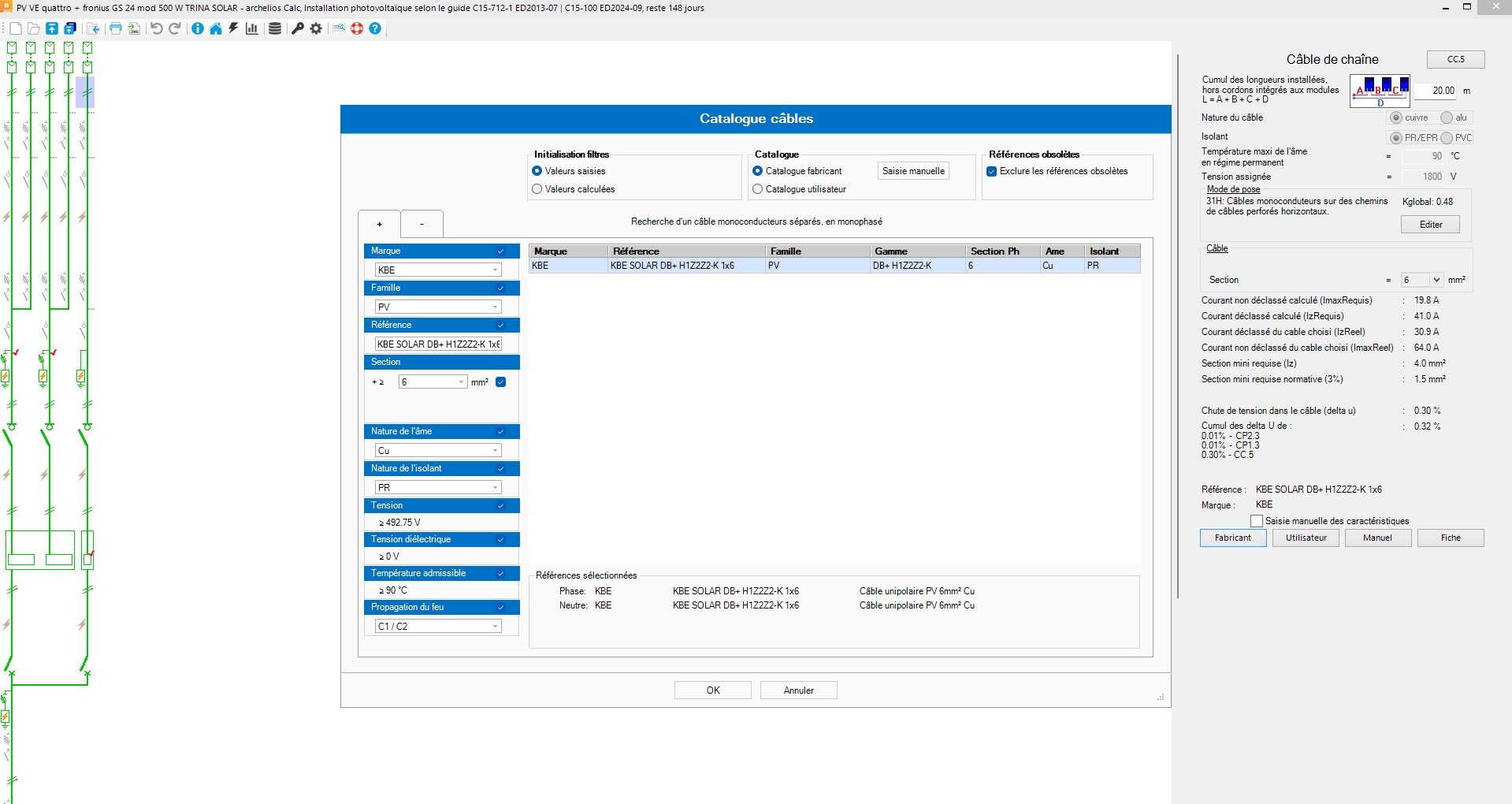
Task: Switch to the + tab
Action: pyautogui.click(x=379, y=224)
